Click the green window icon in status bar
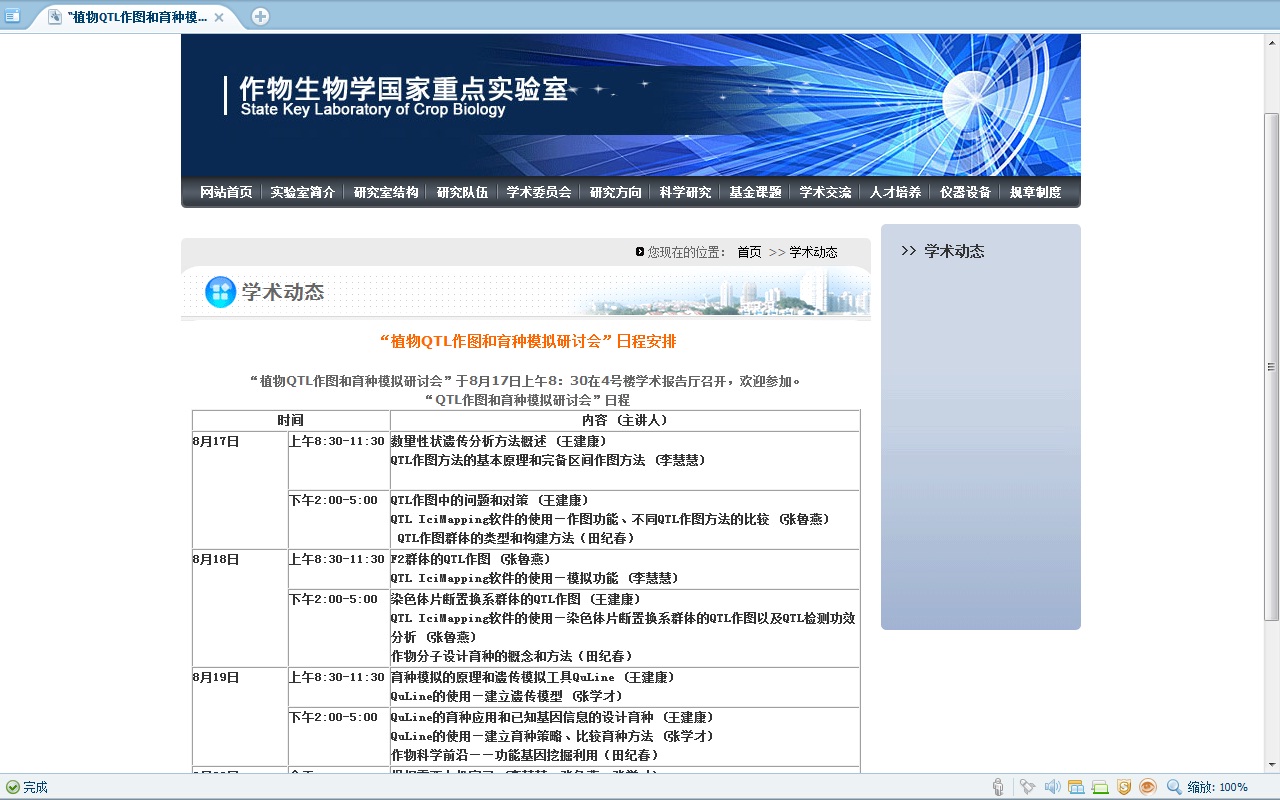Screen dimensions: 1280x800 tap(1100, 787)
